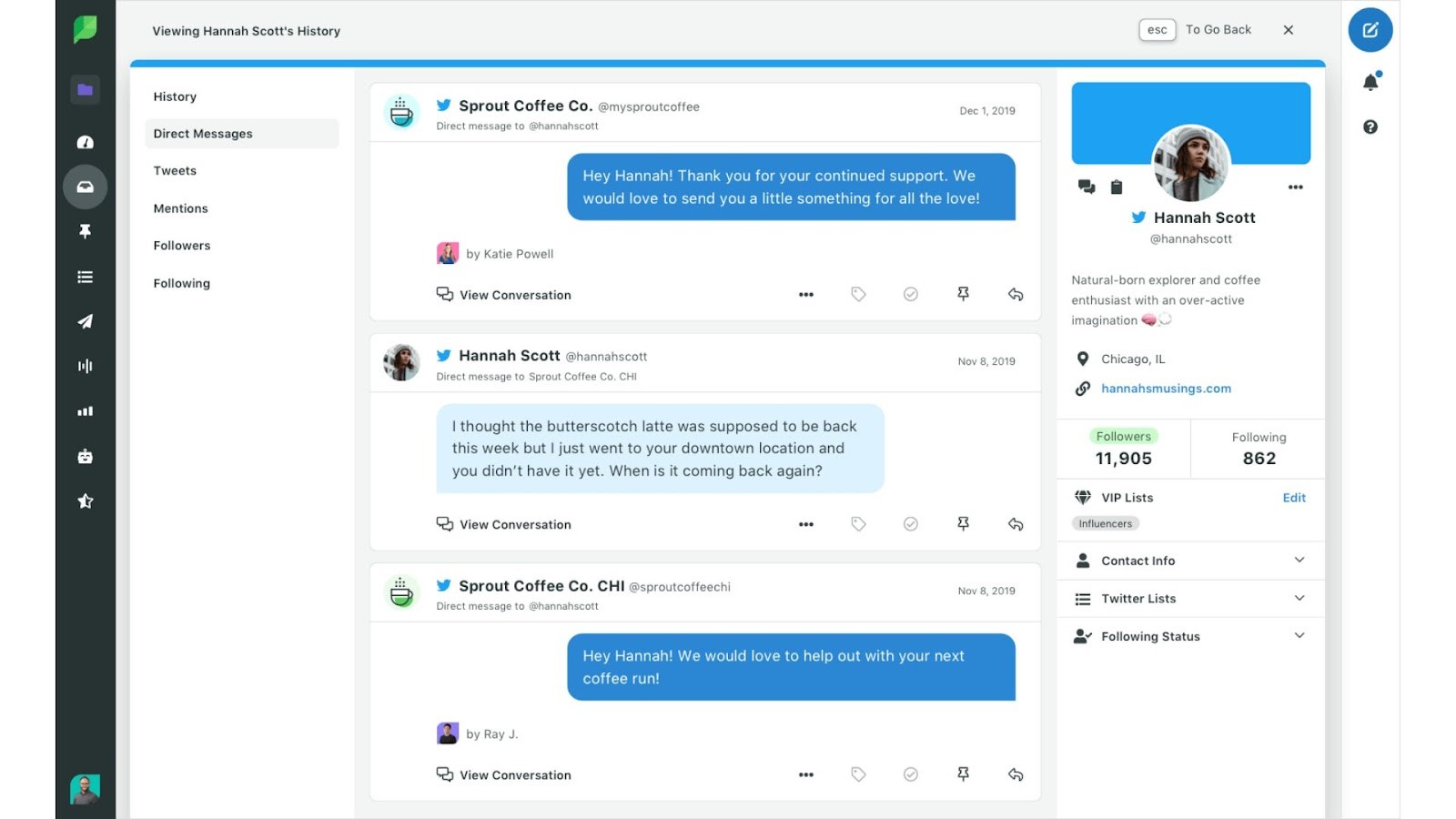Select the Publishing paper plane icon in sidebar

pos(85,320)
